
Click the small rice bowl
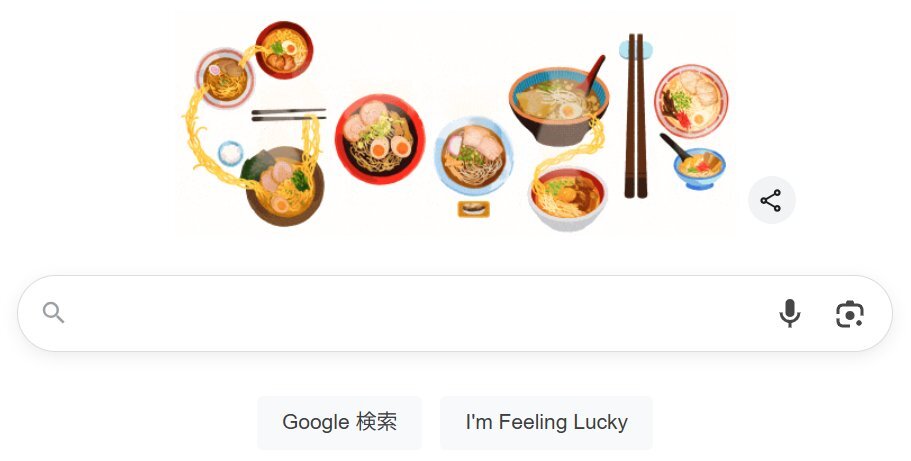click(x=230, y=153)
